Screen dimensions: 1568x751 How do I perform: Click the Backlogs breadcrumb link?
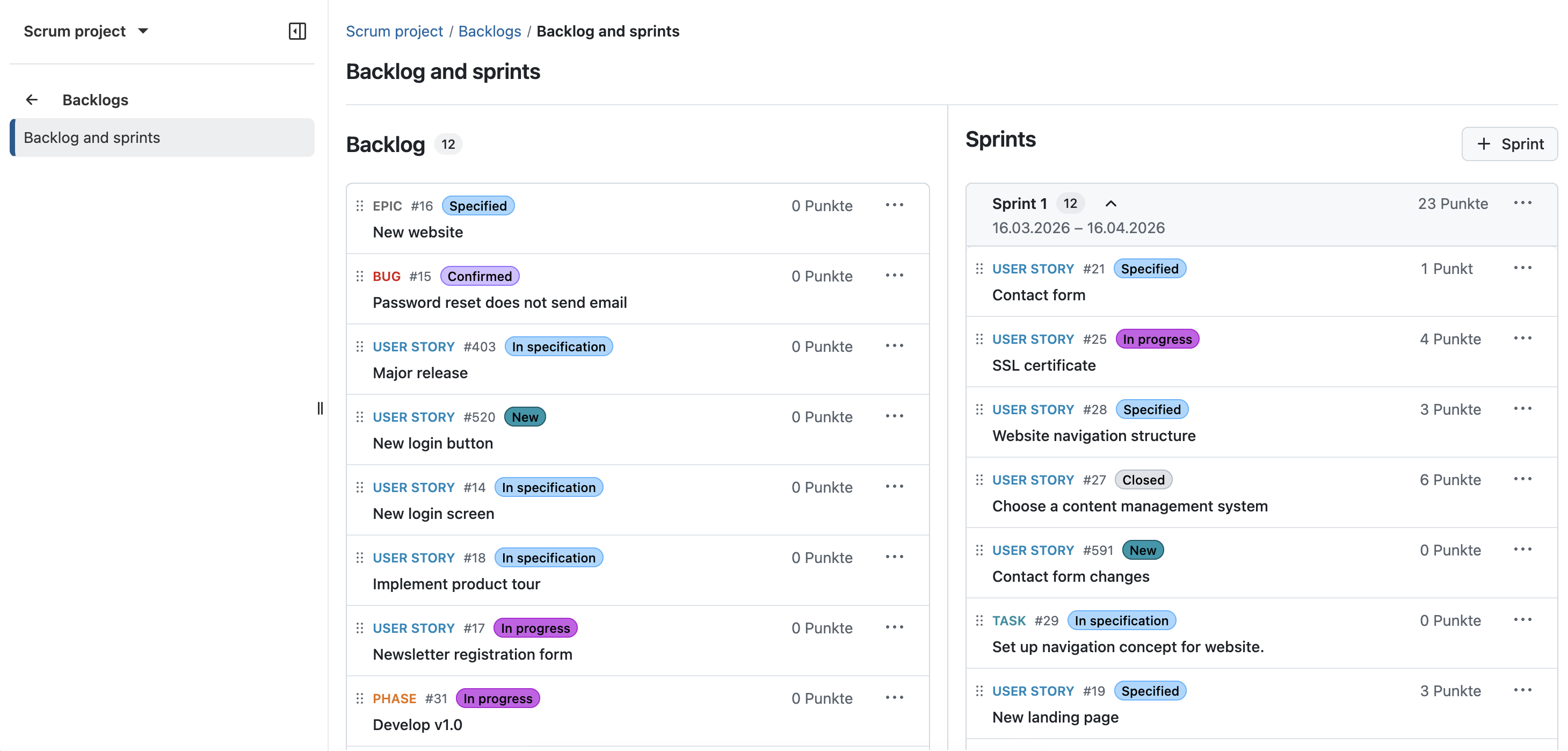point(489,31)
